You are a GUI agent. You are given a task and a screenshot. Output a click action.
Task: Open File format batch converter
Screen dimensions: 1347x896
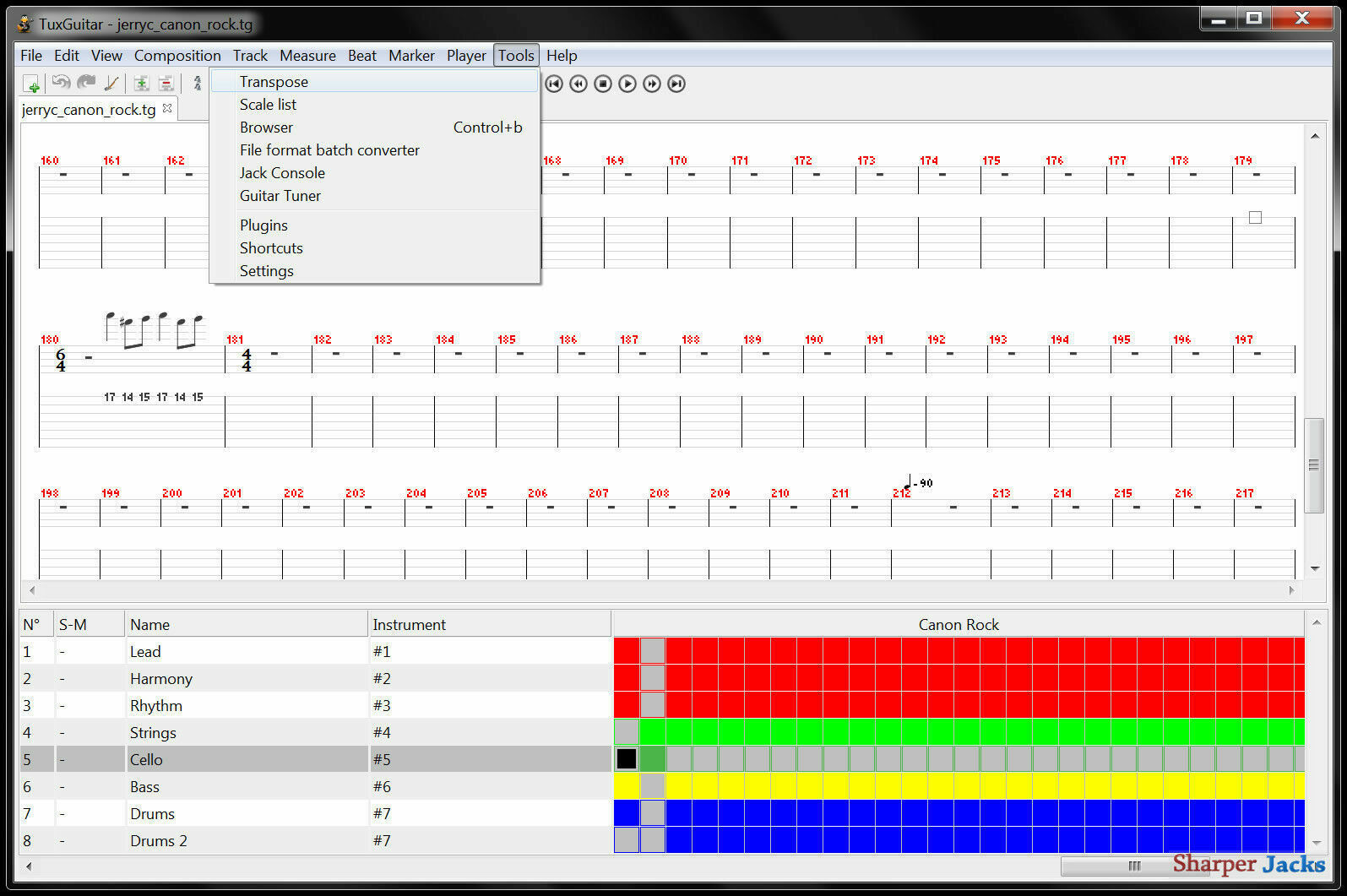coord(374,150)
